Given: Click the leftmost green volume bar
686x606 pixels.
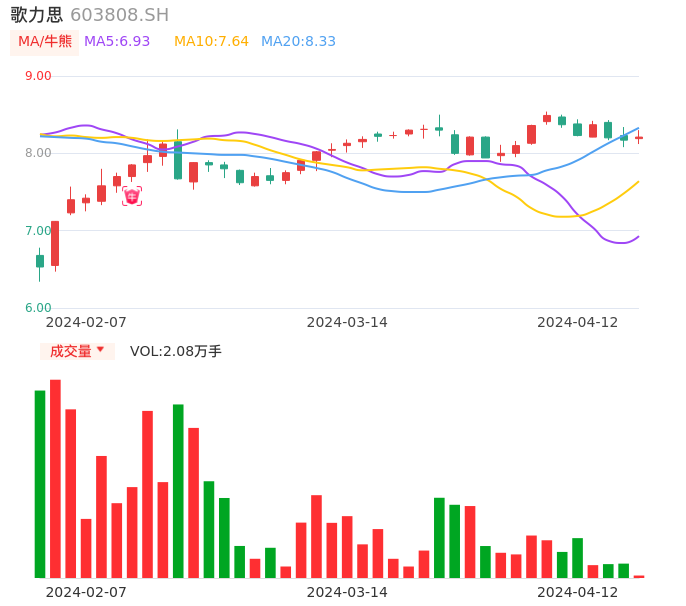Looking at the screenshot, I should pyautogui.click(x=40, y=484).
